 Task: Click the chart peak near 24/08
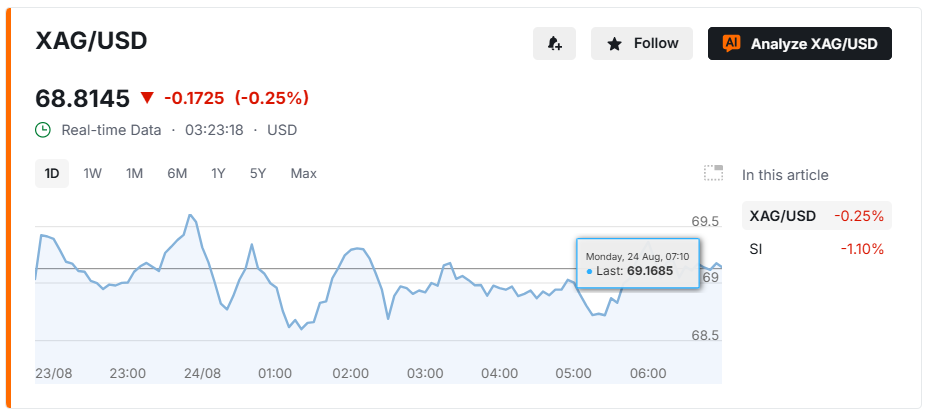[190, 215]
